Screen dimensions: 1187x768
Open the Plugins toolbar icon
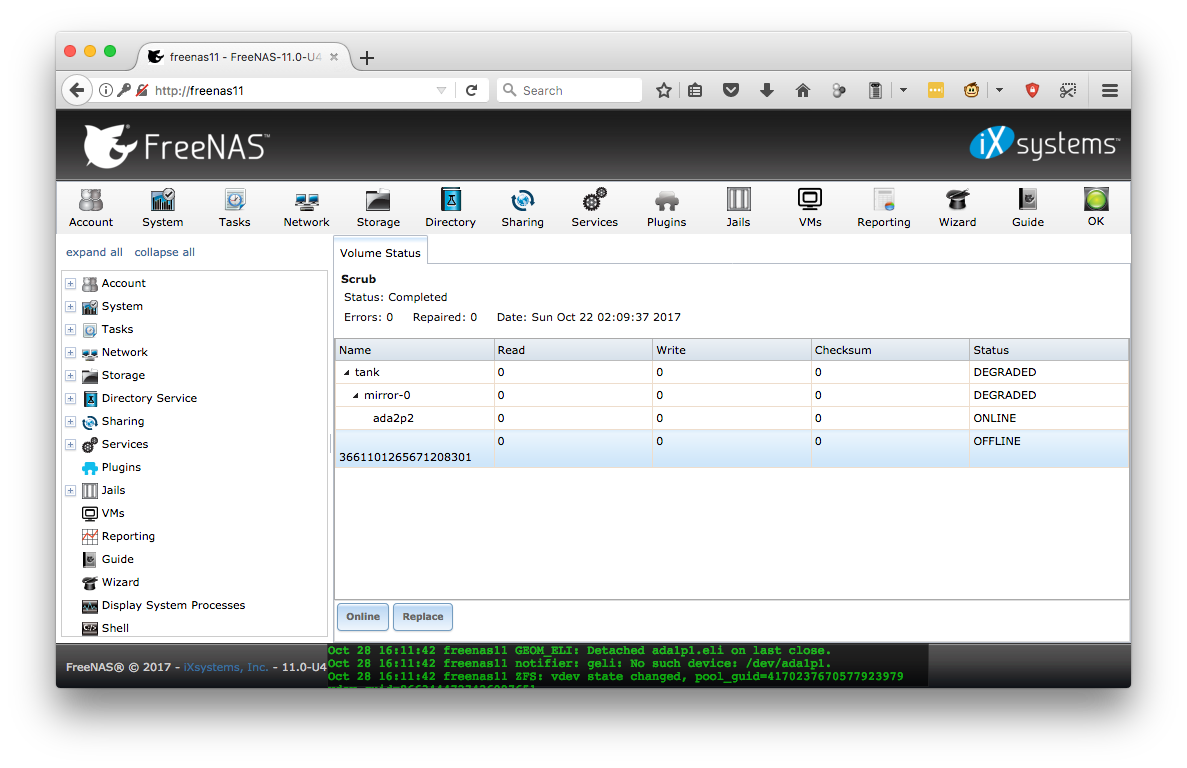coord(666,207)
